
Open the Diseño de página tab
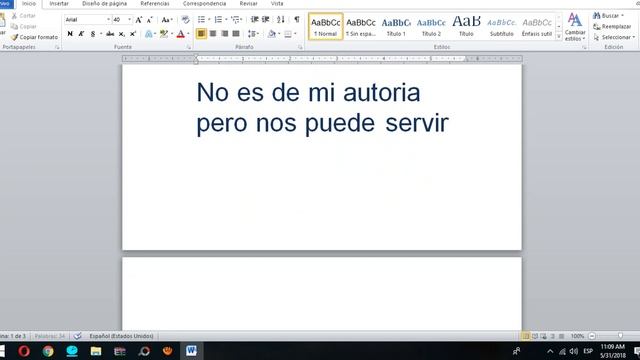(104, 3)
